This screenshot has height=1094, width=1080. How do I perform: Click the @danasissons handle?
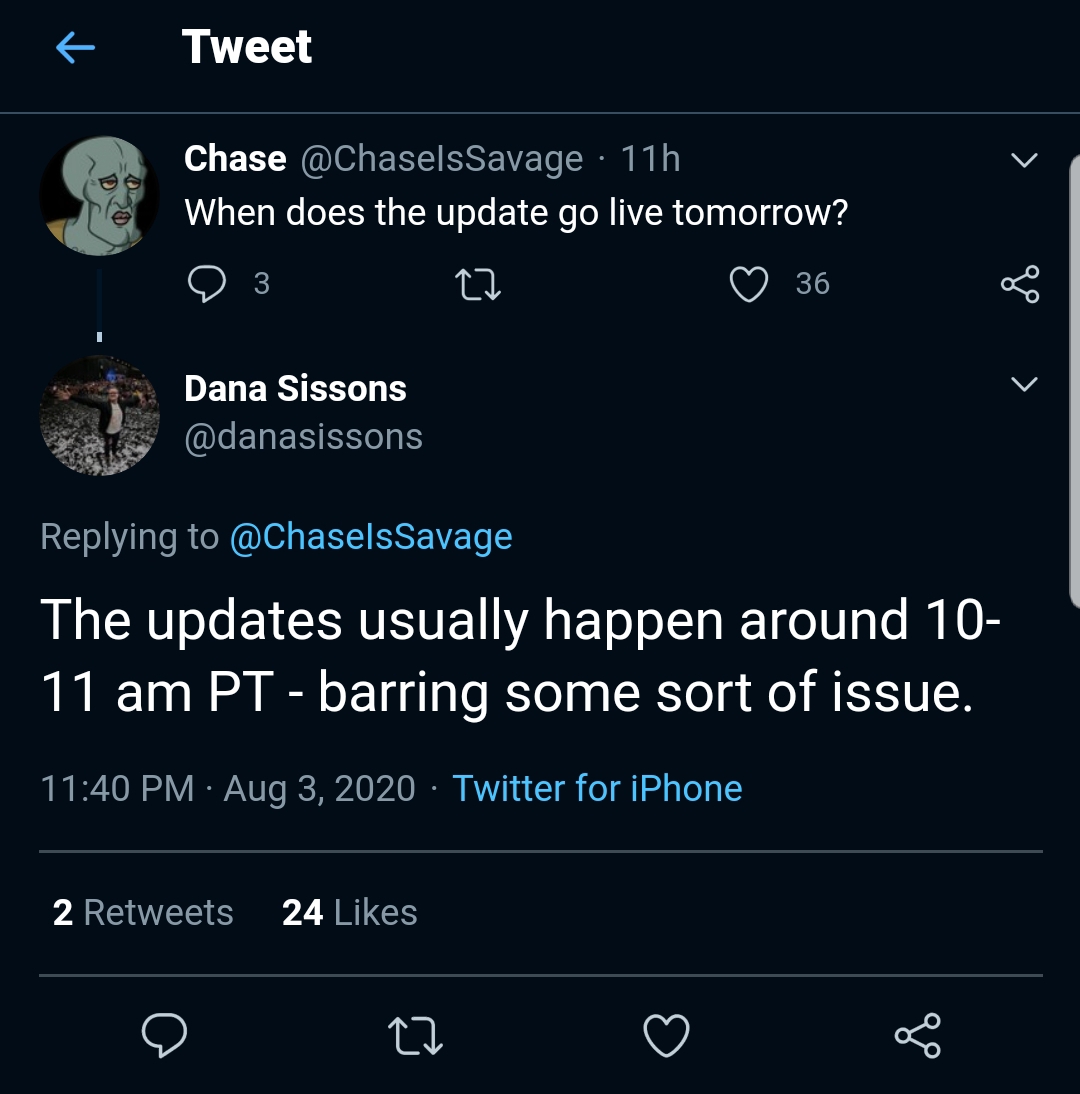303,437
